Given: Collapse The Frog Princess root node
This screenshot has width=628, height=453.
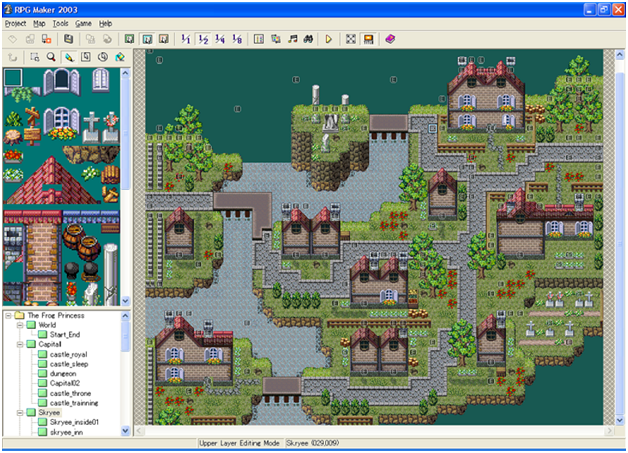Looking at the screenshot, I should coord(8,316).
